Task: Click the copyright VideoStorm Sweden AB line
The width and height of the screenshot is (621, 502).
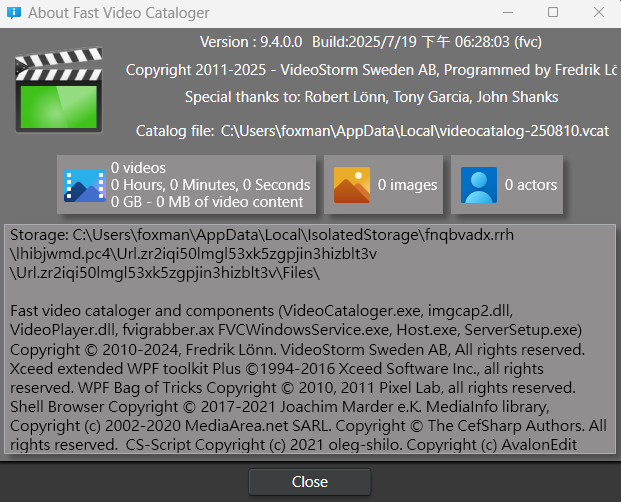Action: [371, 70]
